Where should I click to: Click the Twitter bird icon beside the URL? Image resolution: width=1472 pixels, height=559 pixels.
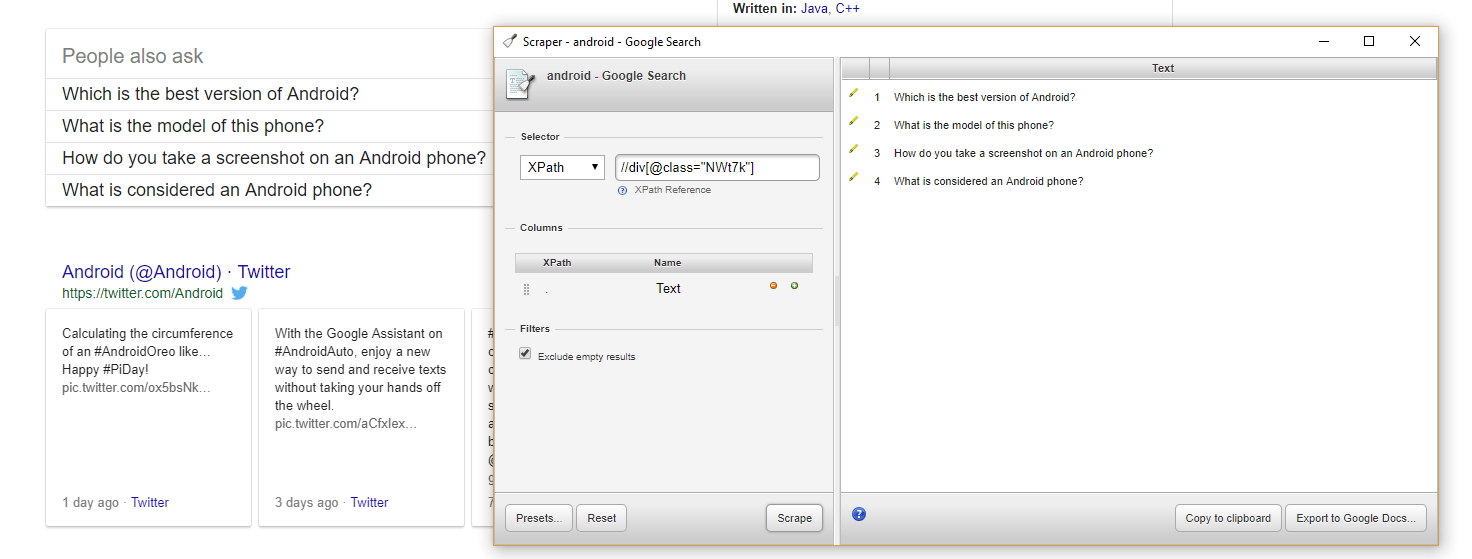(x=240, y=293)
